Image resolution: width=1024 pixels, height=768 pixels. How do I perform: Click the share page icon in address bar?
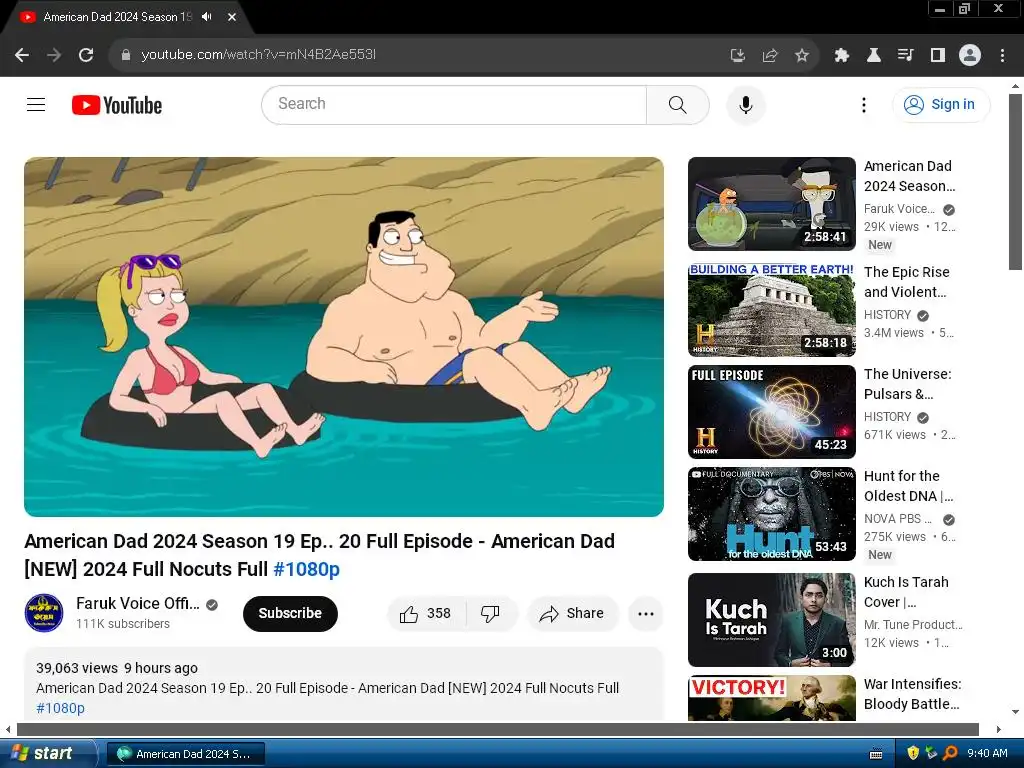click(x=770, y=56)
